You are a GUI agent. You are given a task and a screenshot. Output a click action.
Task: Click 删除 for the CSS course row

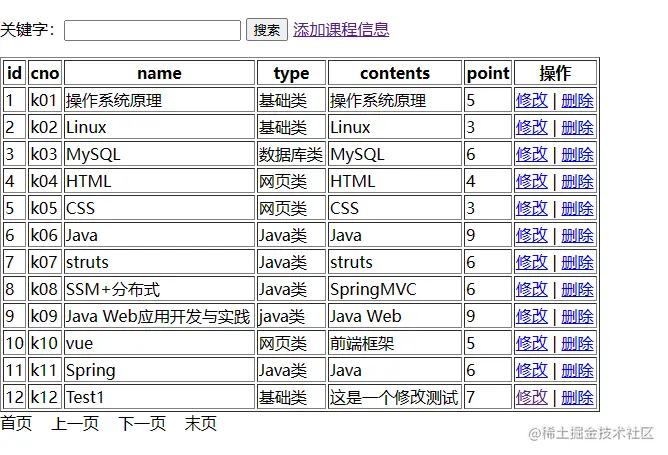[x=577, y=208]
